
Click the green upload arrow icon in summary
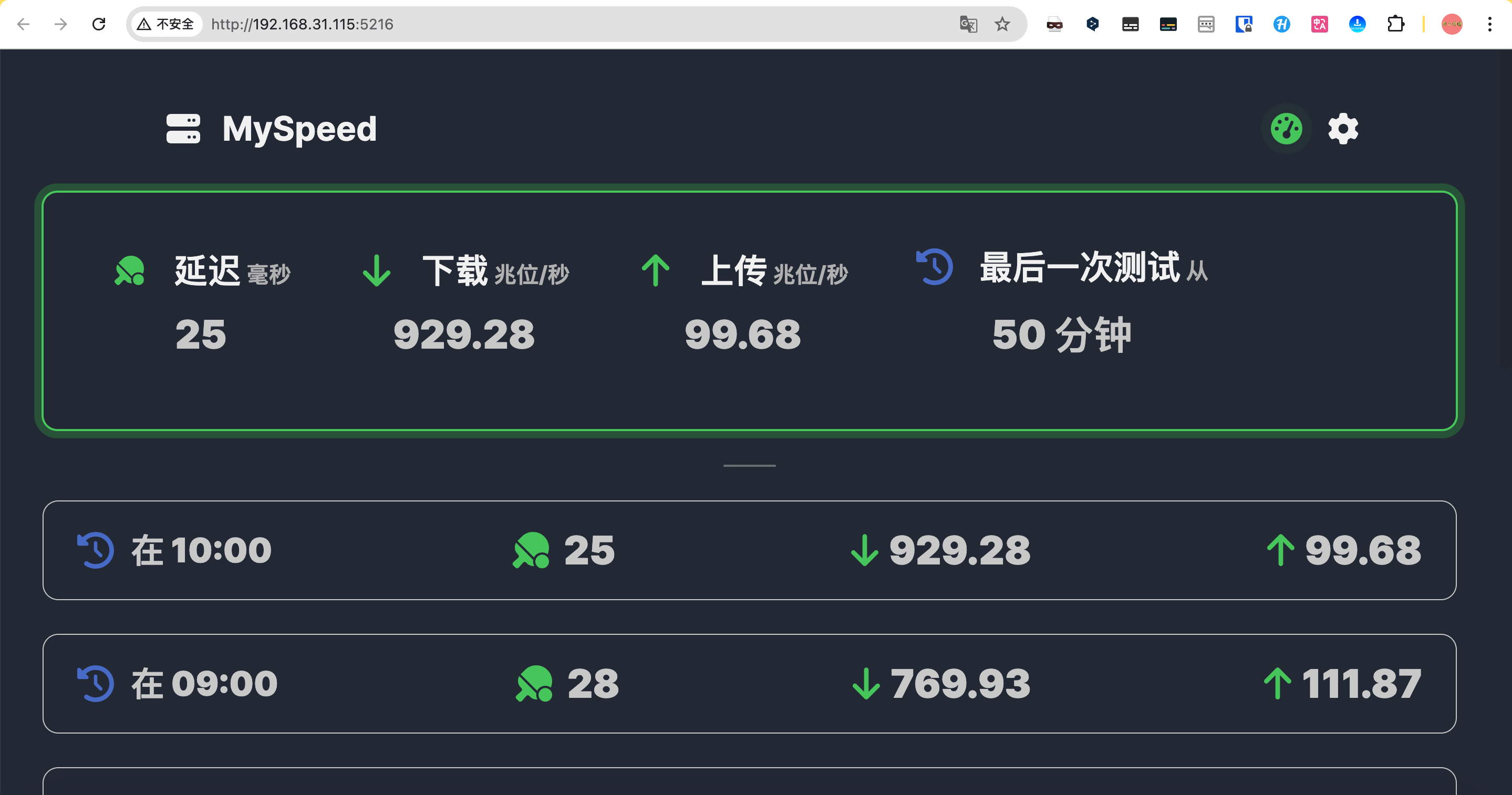pyautogui.click(x=655, y=270)
